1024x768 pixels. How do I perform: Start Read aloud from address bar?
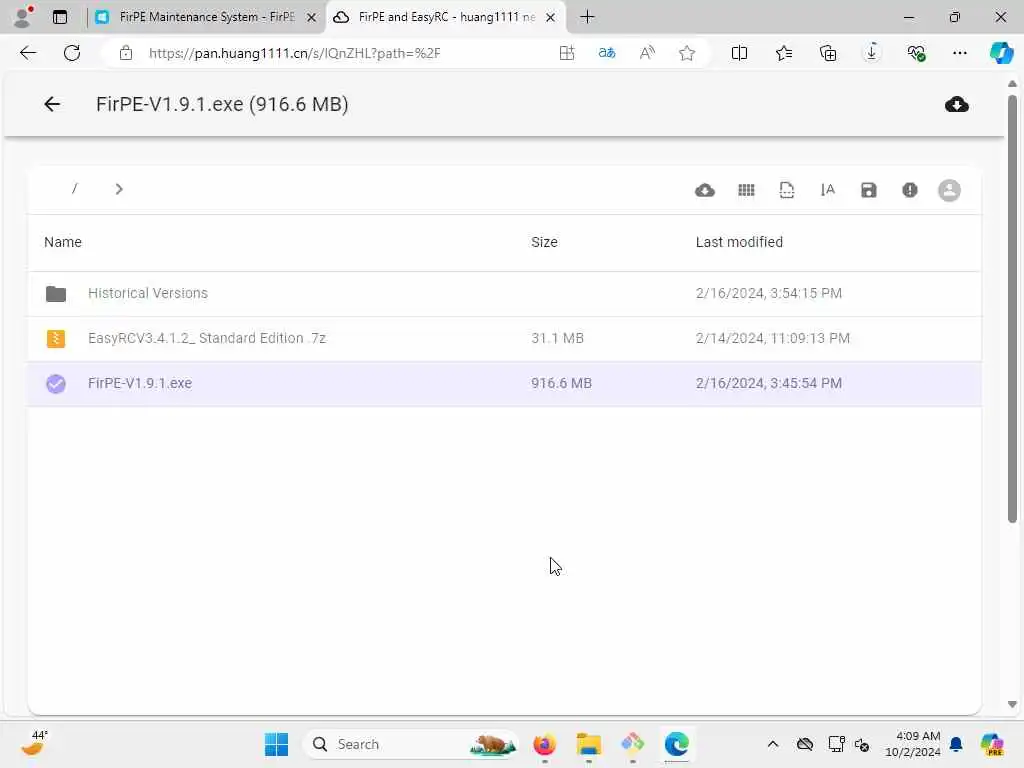tap(647, 53)
